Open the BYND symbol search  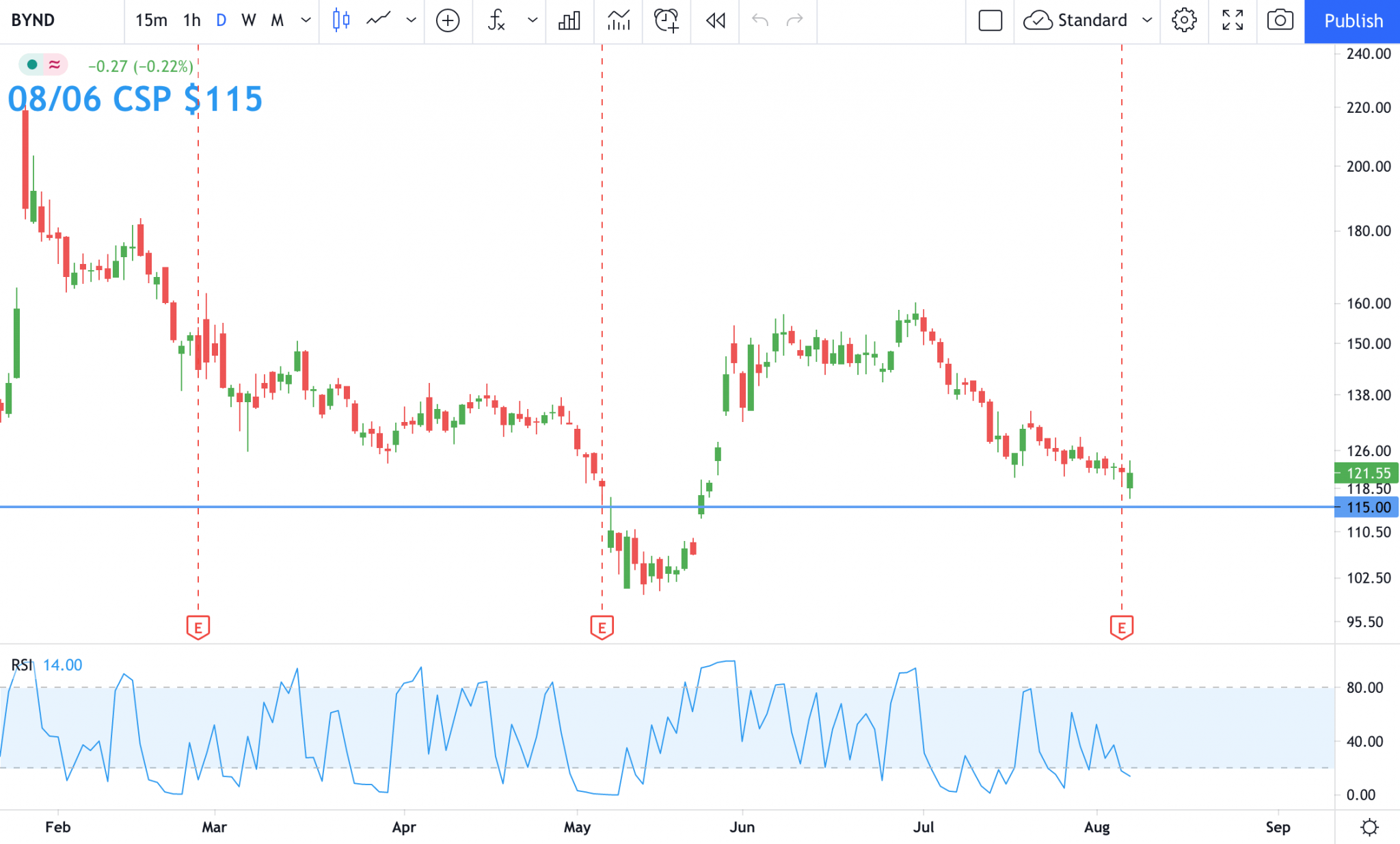coord(33,21)
